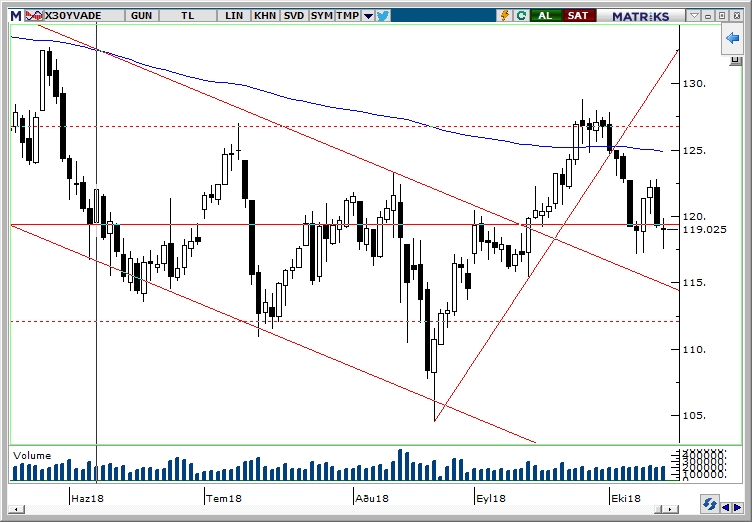Click the red SAT sell button
The image size is (752, 522).
click(x=578, y=16)
